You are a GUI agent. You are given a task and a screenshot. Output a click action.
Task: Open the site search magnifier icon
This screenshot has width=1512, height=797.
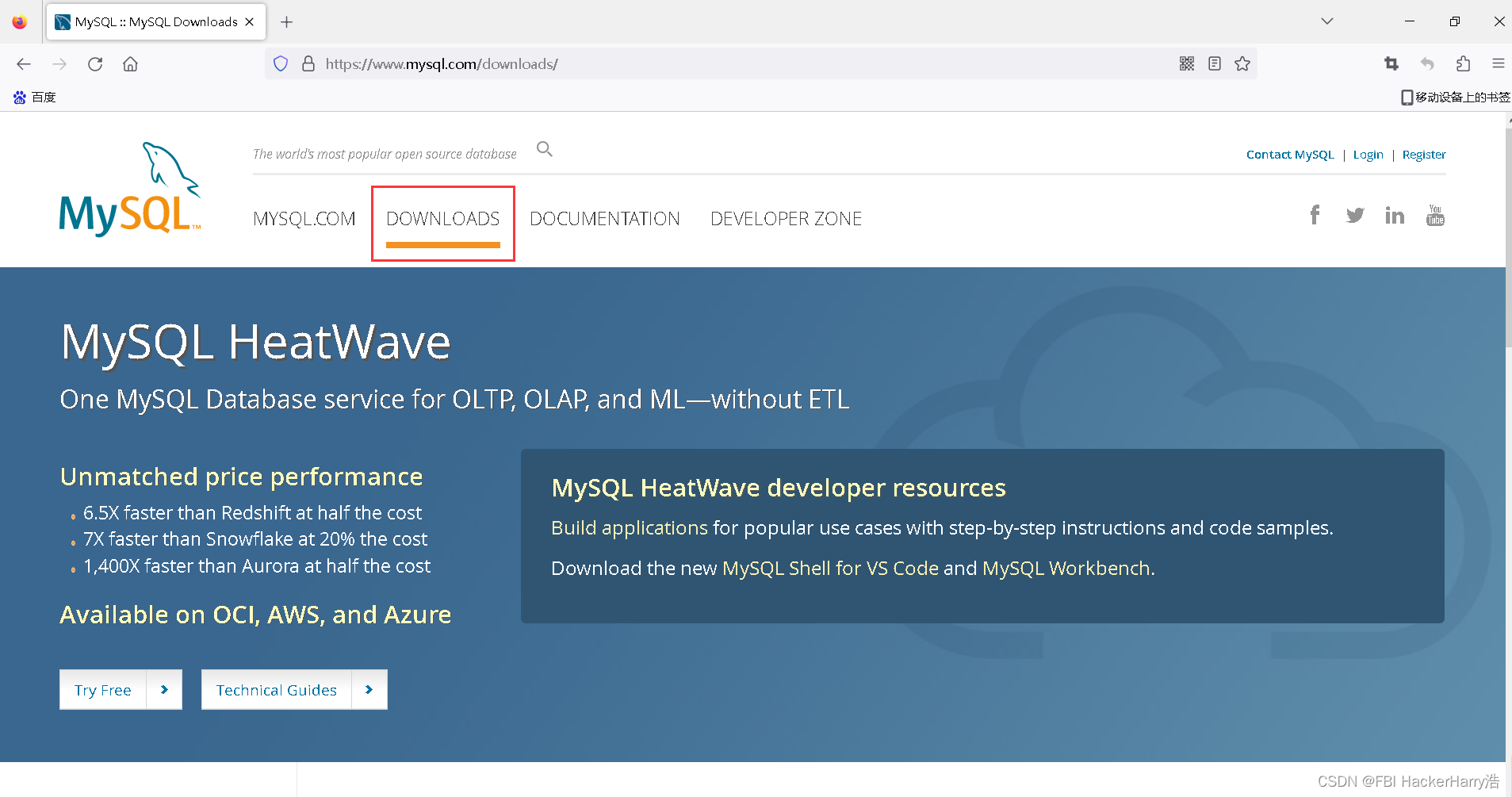pyautogui.click(x=545, y=149)
